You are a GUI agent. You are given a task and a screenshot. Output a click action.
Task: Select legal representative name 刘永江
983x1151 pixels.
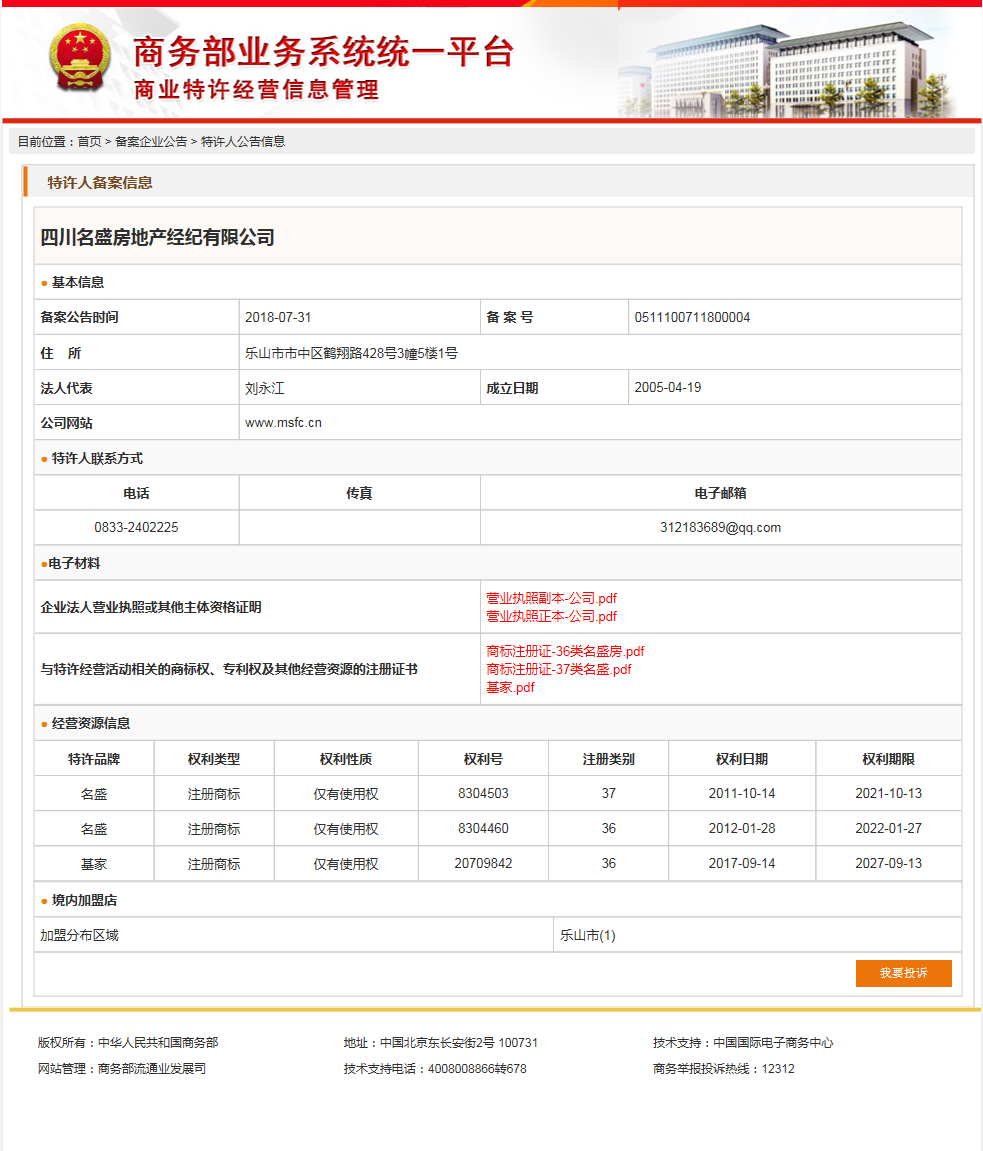coord(265,388)
